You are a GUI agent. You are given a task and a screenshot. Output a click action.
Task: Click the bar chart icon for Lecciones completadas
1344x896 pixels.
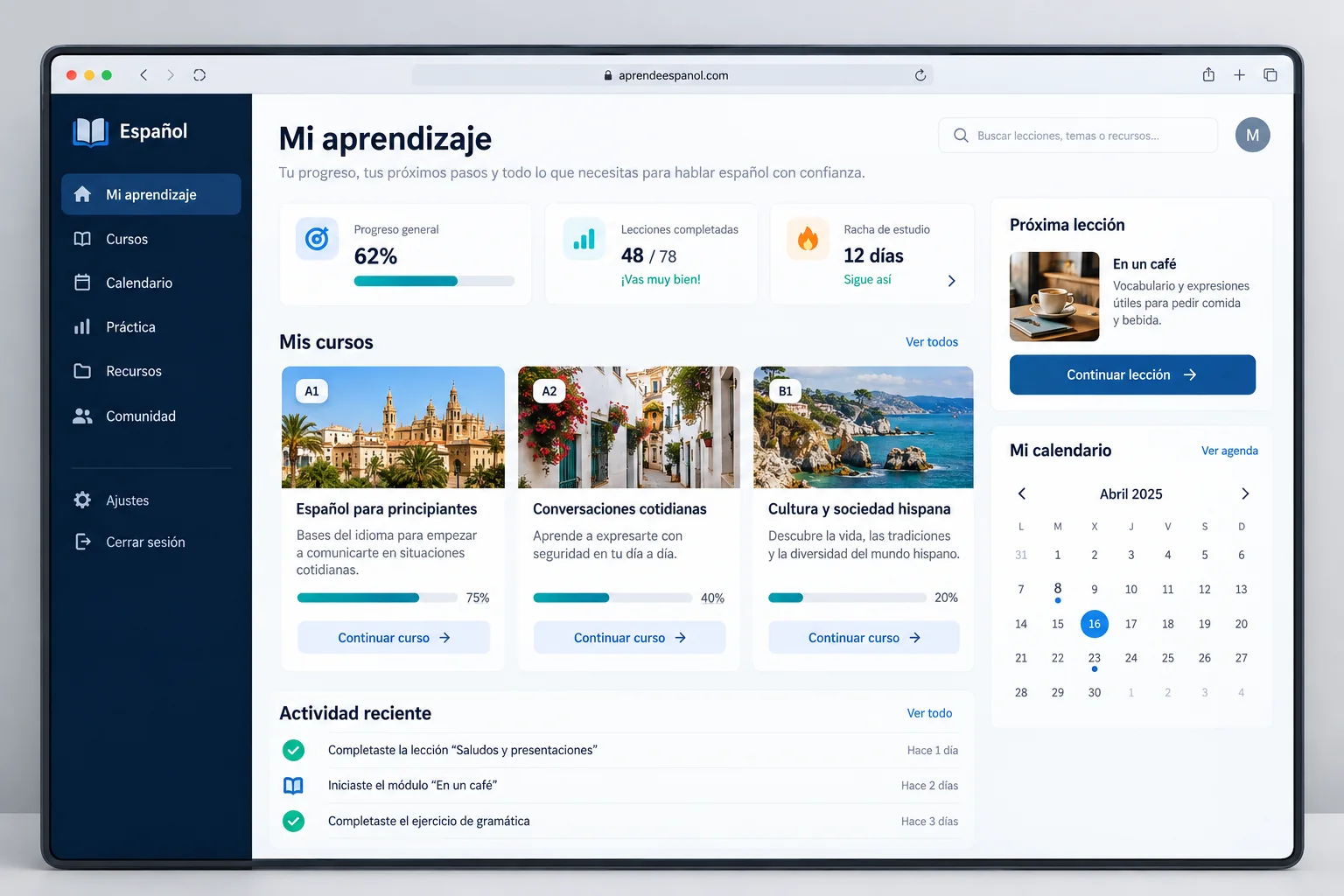584,238
